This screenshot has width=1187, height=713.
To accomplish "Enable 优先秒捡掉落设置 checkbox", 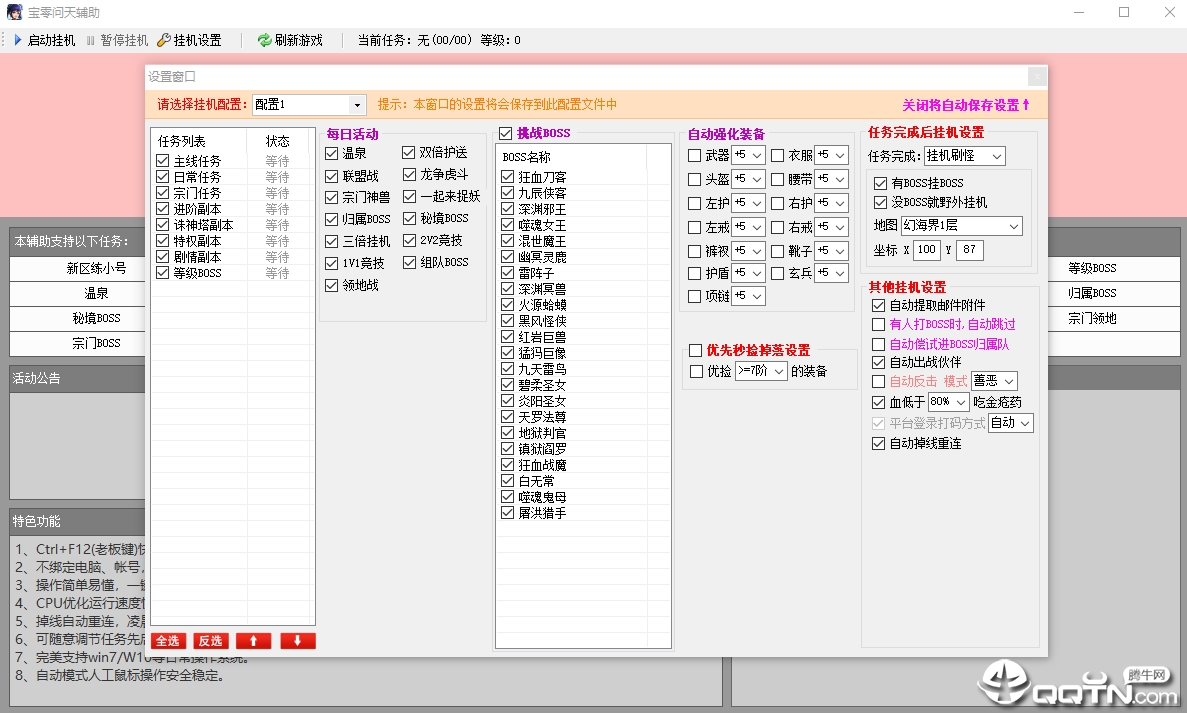I will pyautogui.click(x=696, y=350).
